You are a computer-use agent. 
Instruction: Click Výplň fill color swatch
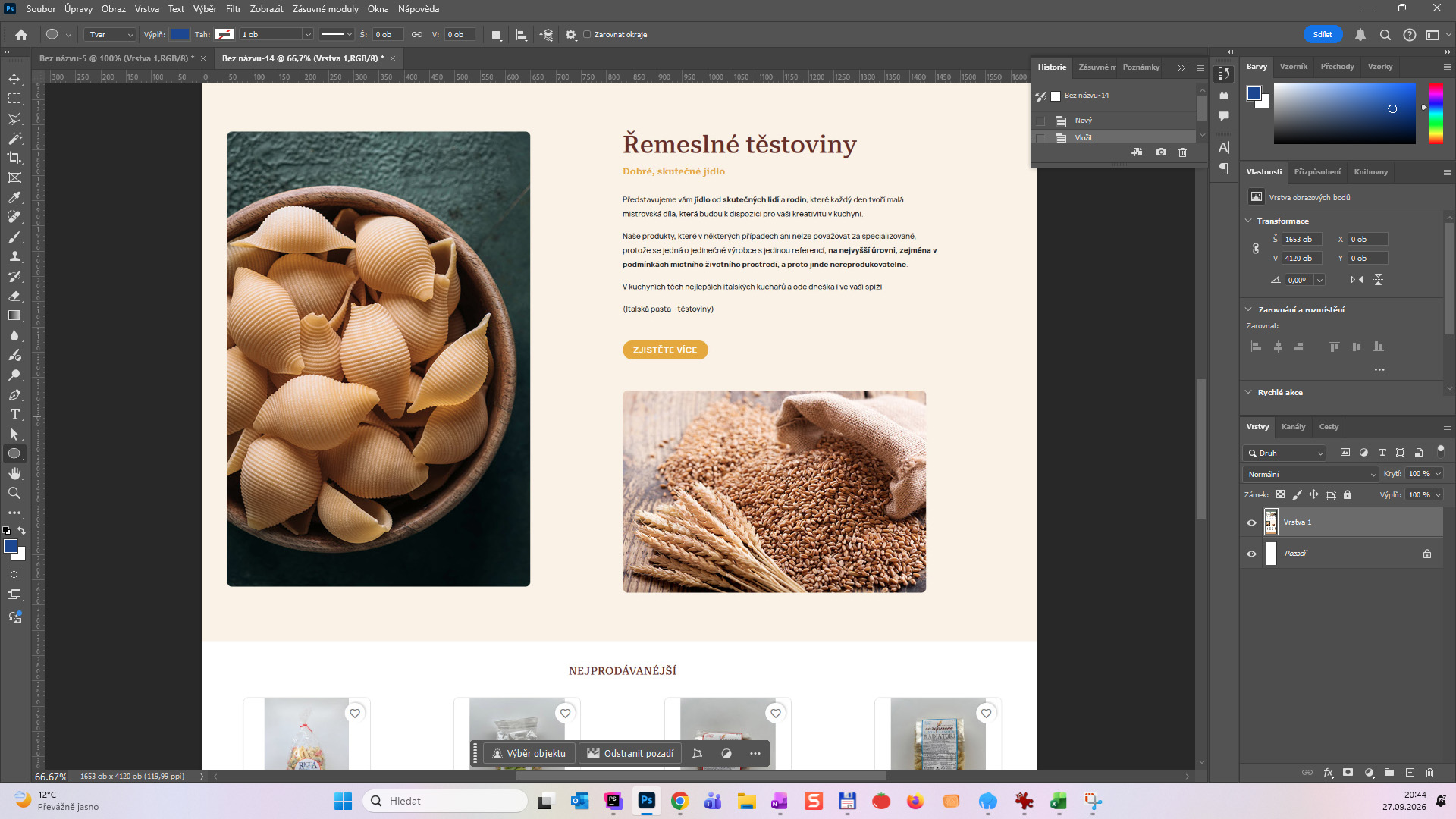pos(180,35)
